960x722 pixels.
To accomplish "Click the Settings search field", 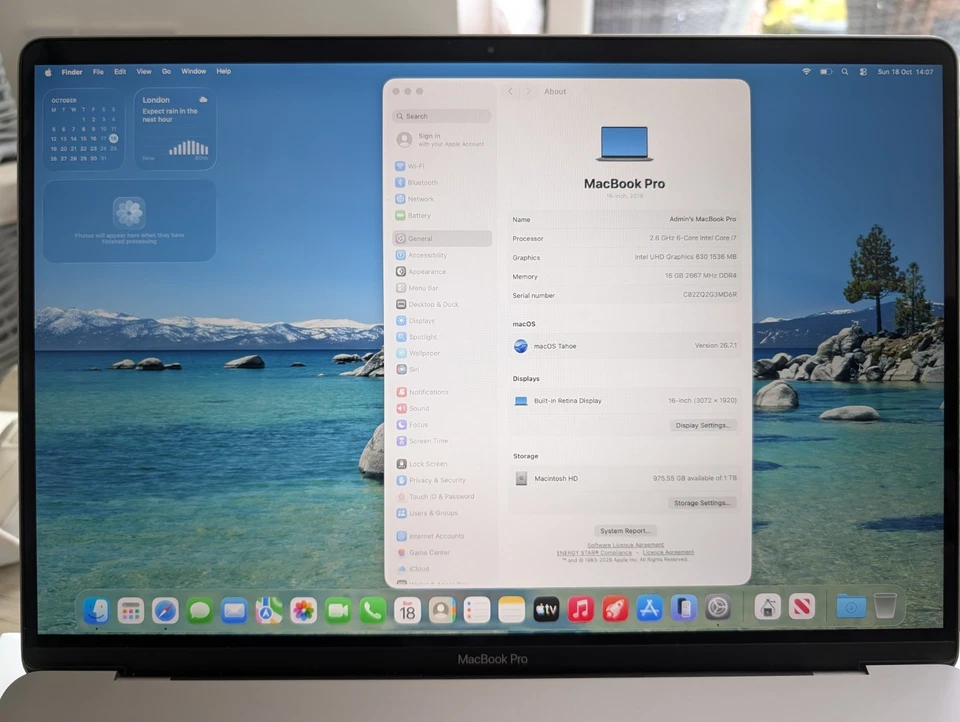I will [x=441, y=116].
